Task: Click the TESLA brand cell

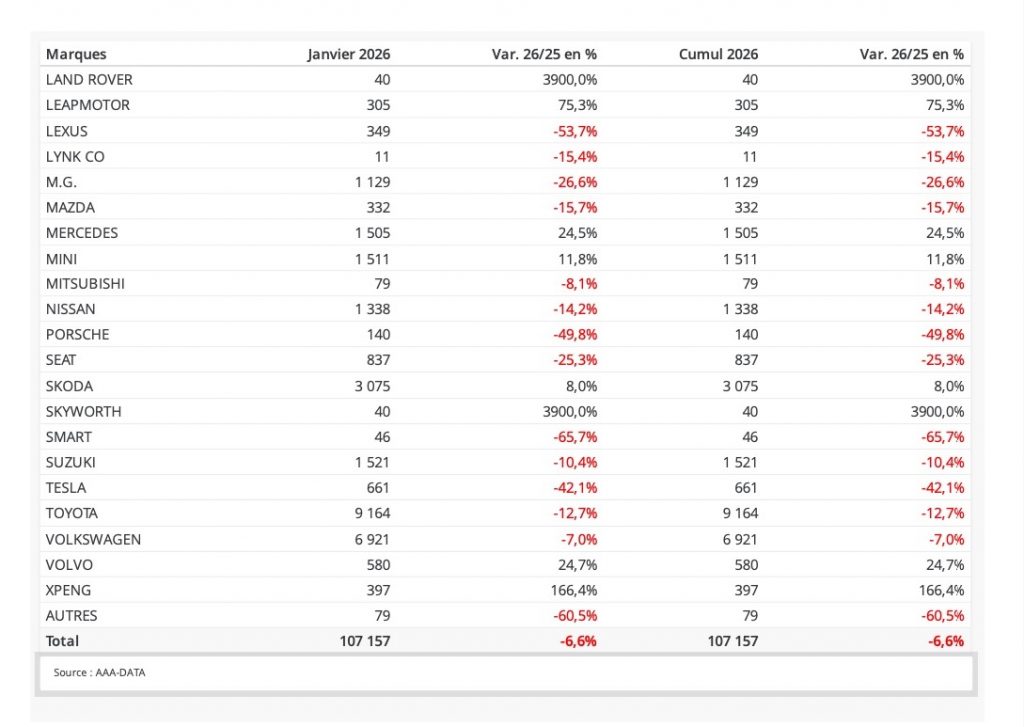Action: coord(66,488)
